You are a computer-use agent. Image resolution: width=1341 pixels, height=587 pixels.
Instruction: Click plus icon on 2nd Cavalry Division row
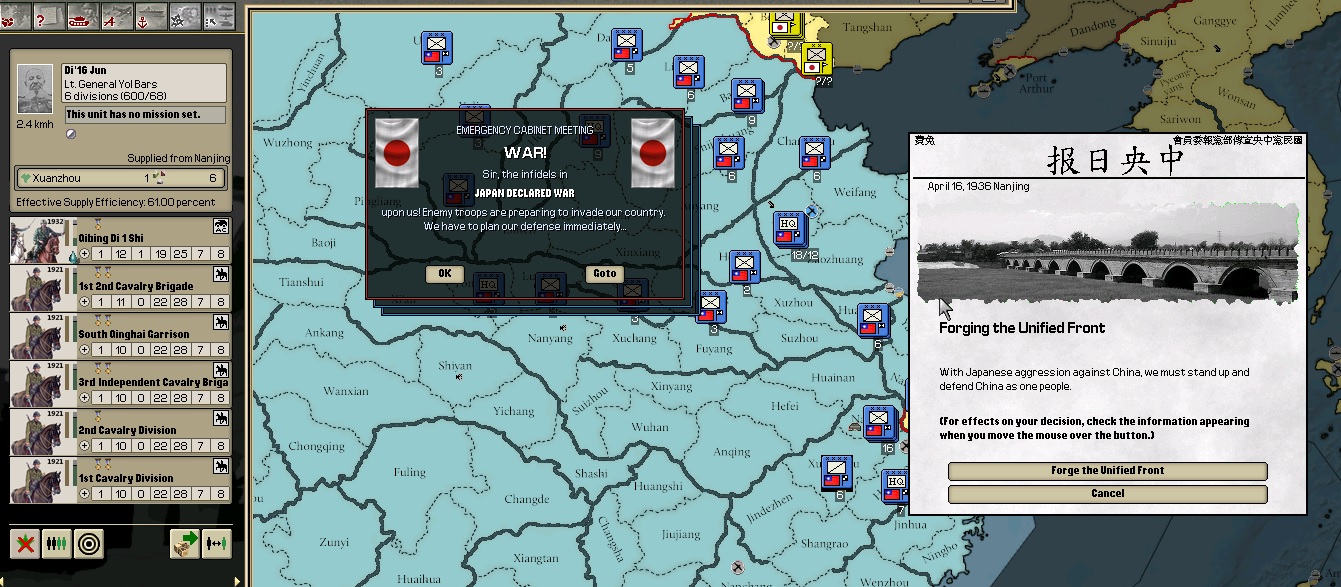click(84, 446)
